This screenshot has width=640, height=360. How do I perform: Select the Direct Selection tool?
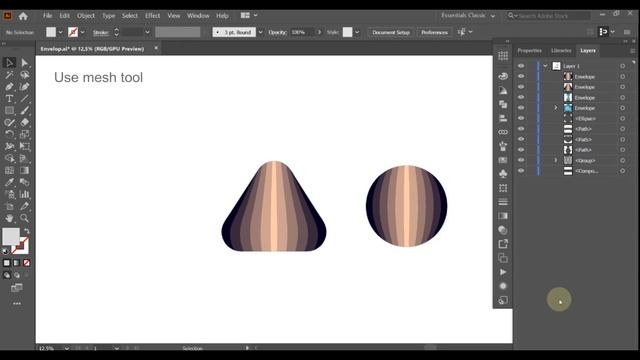point(24,62)
